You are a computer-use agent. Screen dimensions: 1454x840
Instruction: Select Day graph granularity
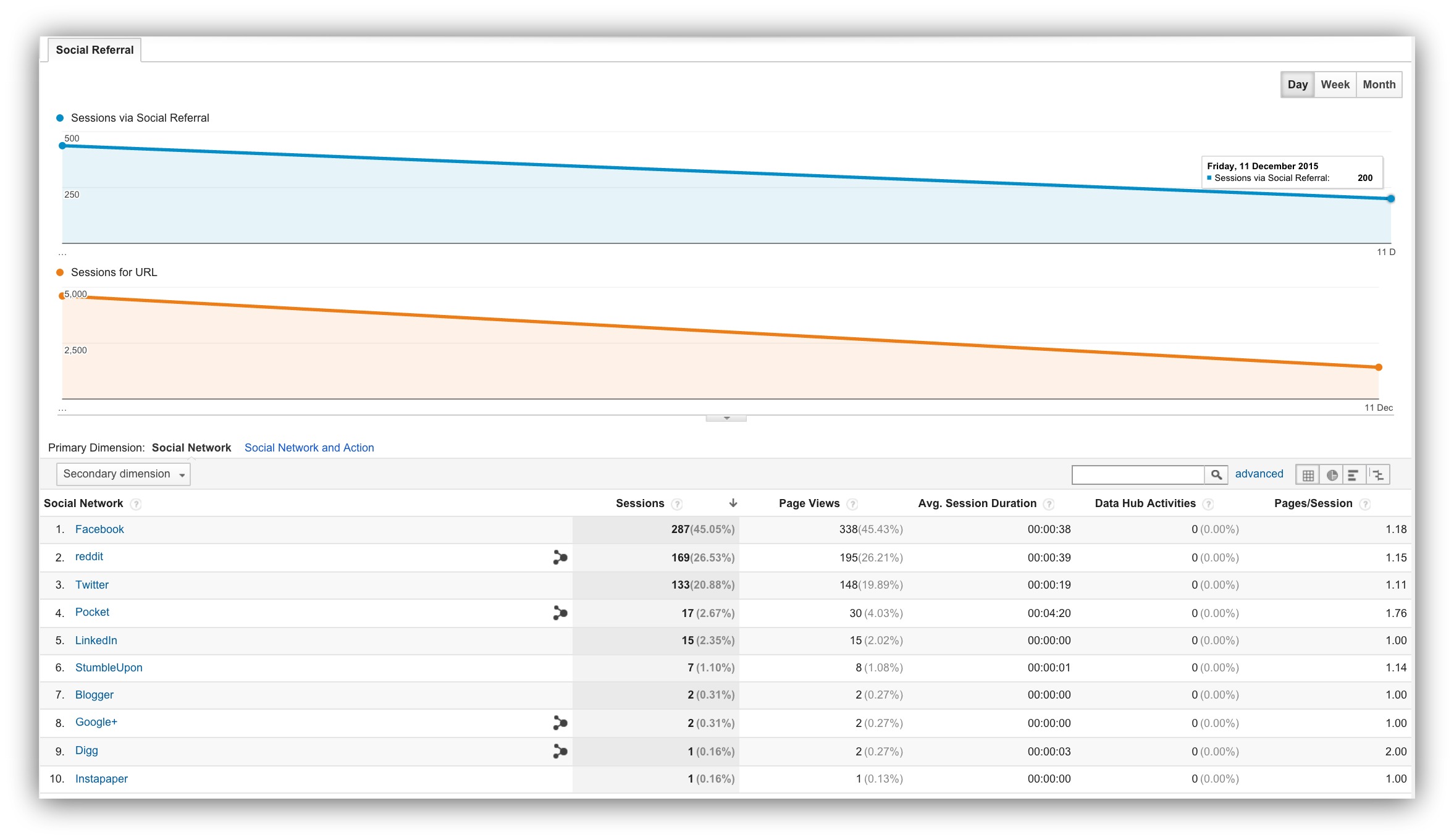(x=1297, y=85)
